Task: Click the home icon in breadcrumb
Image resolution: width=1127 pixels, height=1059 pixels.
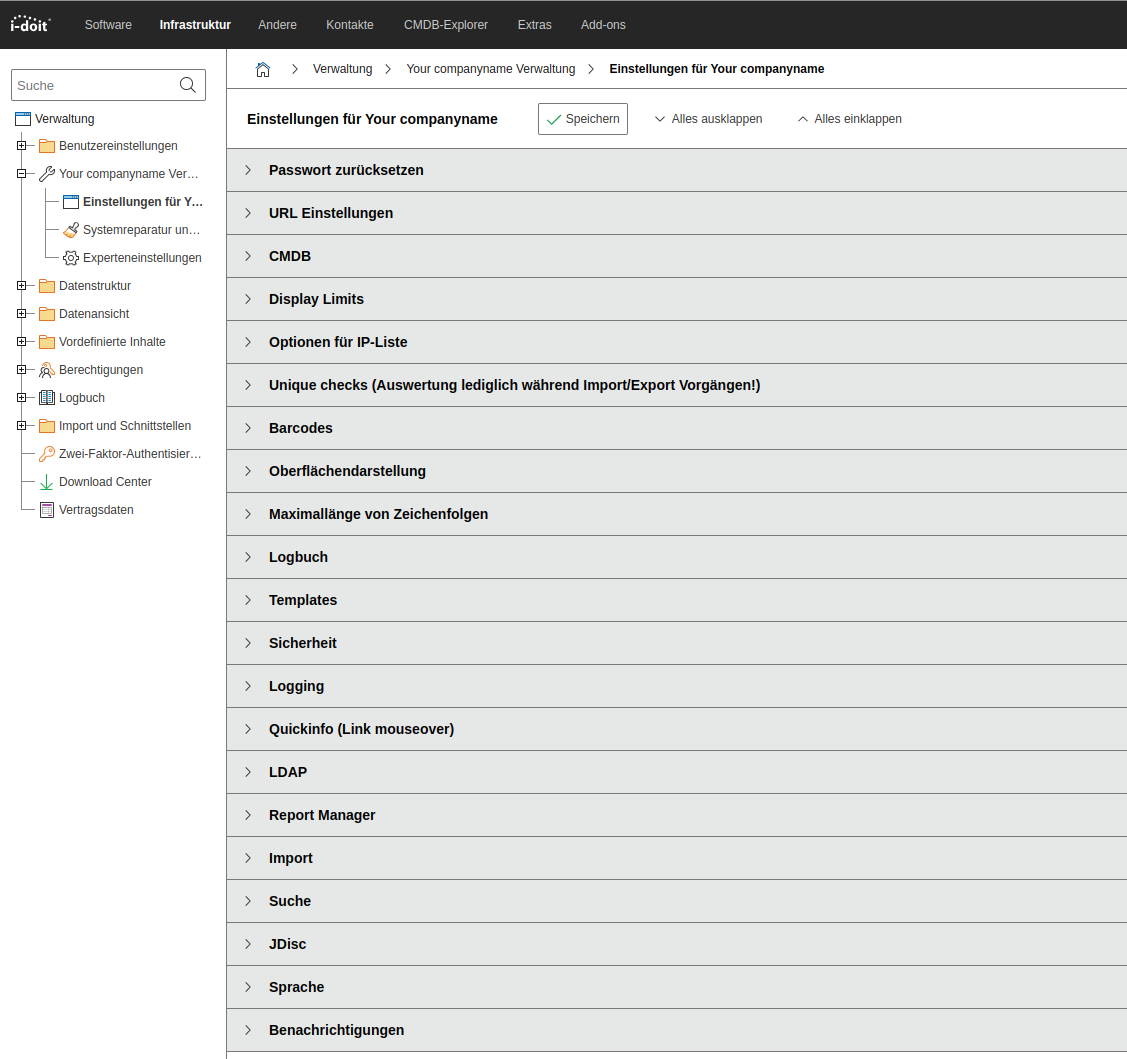Action: tap(263, 69)
